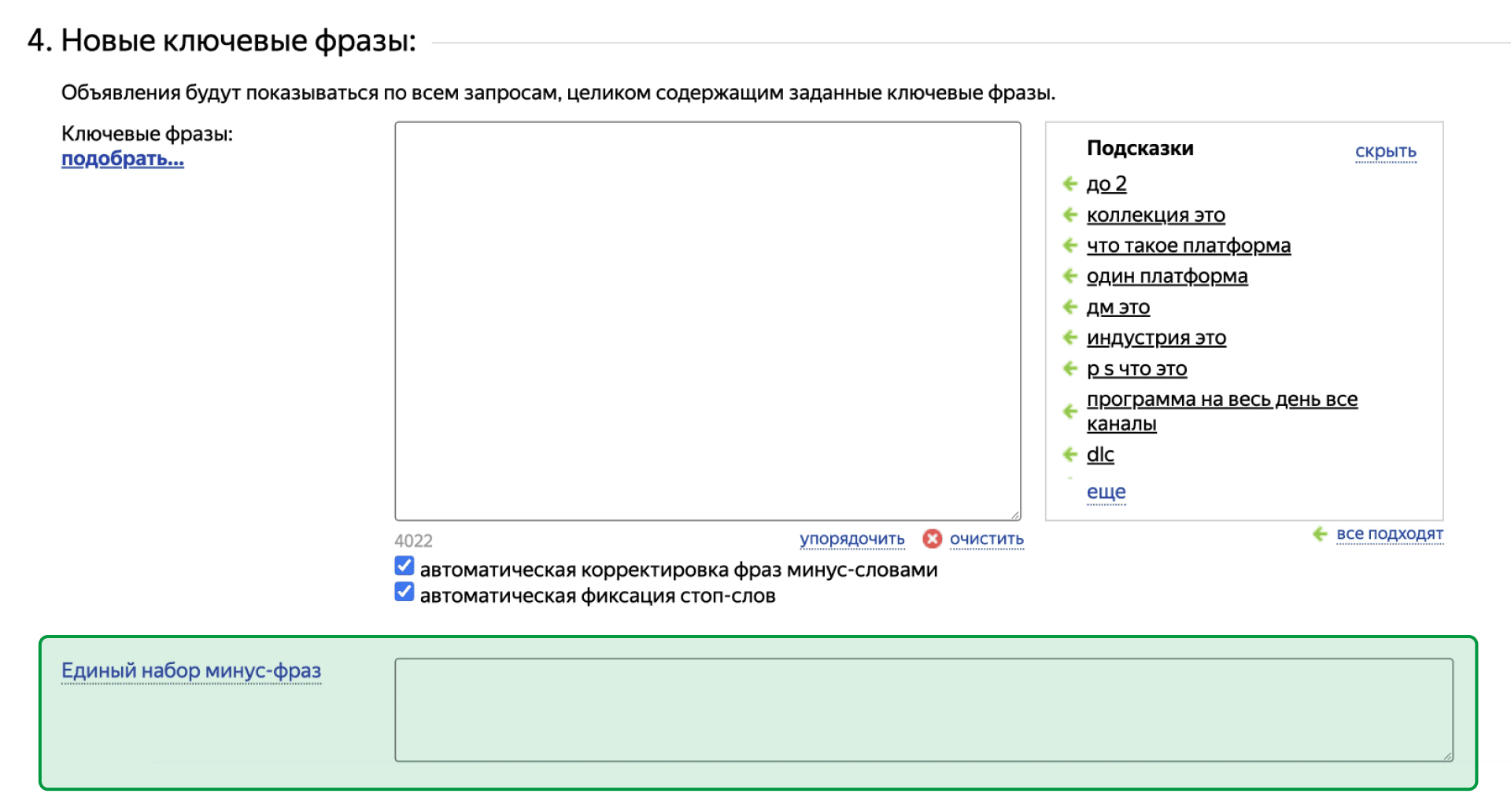Viewport: 1511px width, 812px height.
Task: Select the 'коллекция это' hint phrase
Action: tap(1156, 215)
